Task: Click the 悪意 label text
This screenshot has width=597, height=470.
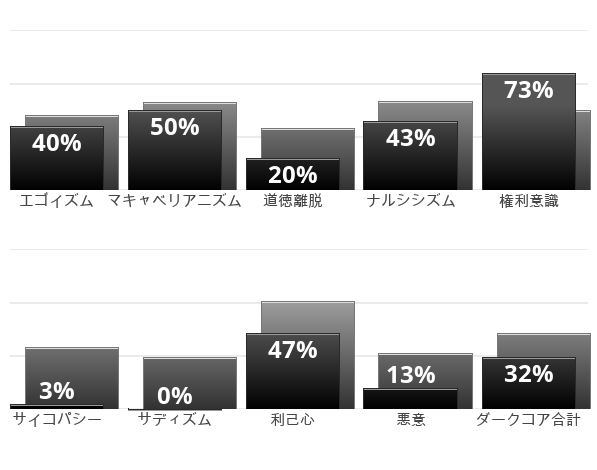Action: [x=411, y=419]
